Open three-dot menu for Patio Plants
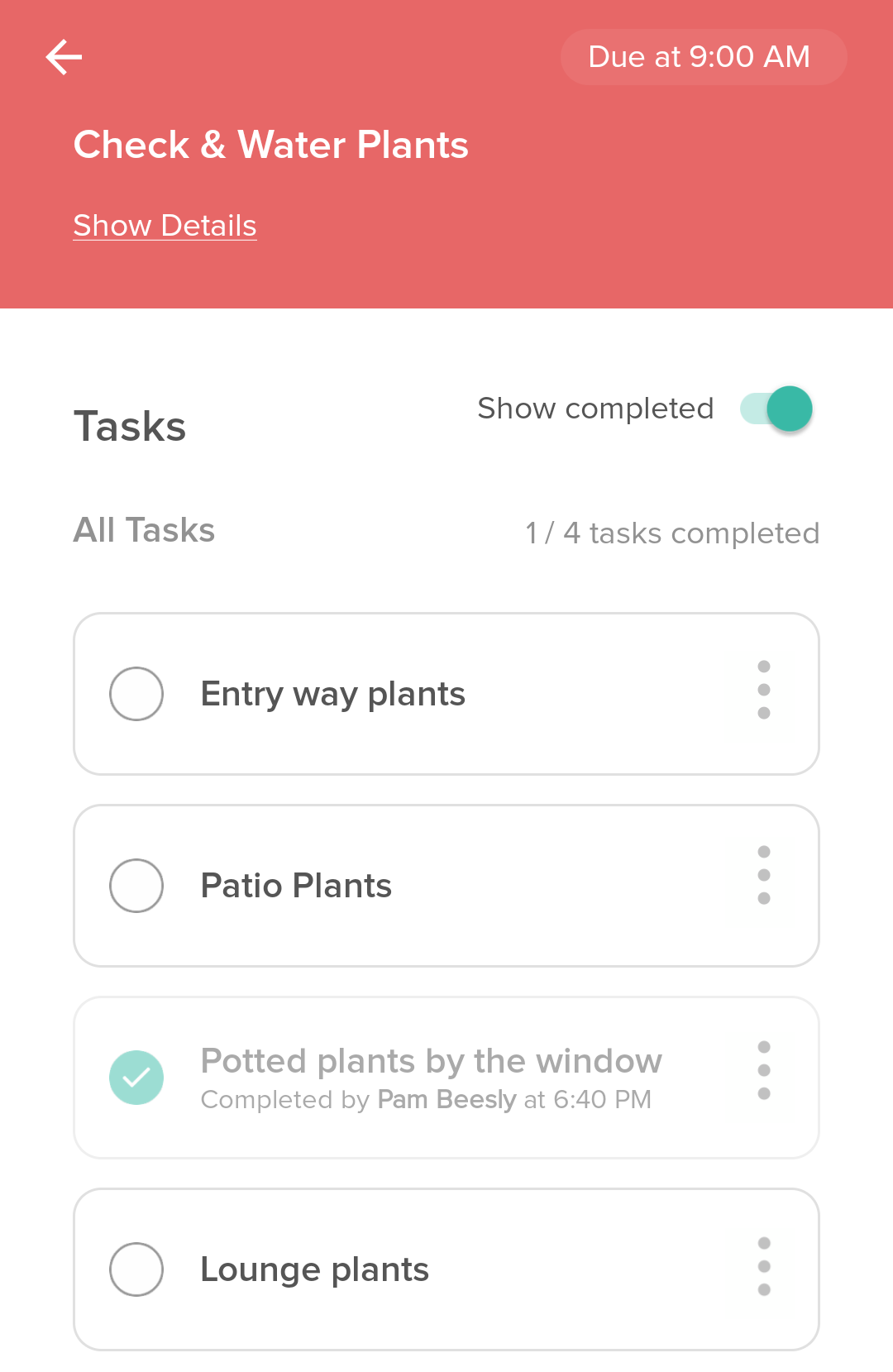The image size is (893, 1372). click(x=764, y=875)
